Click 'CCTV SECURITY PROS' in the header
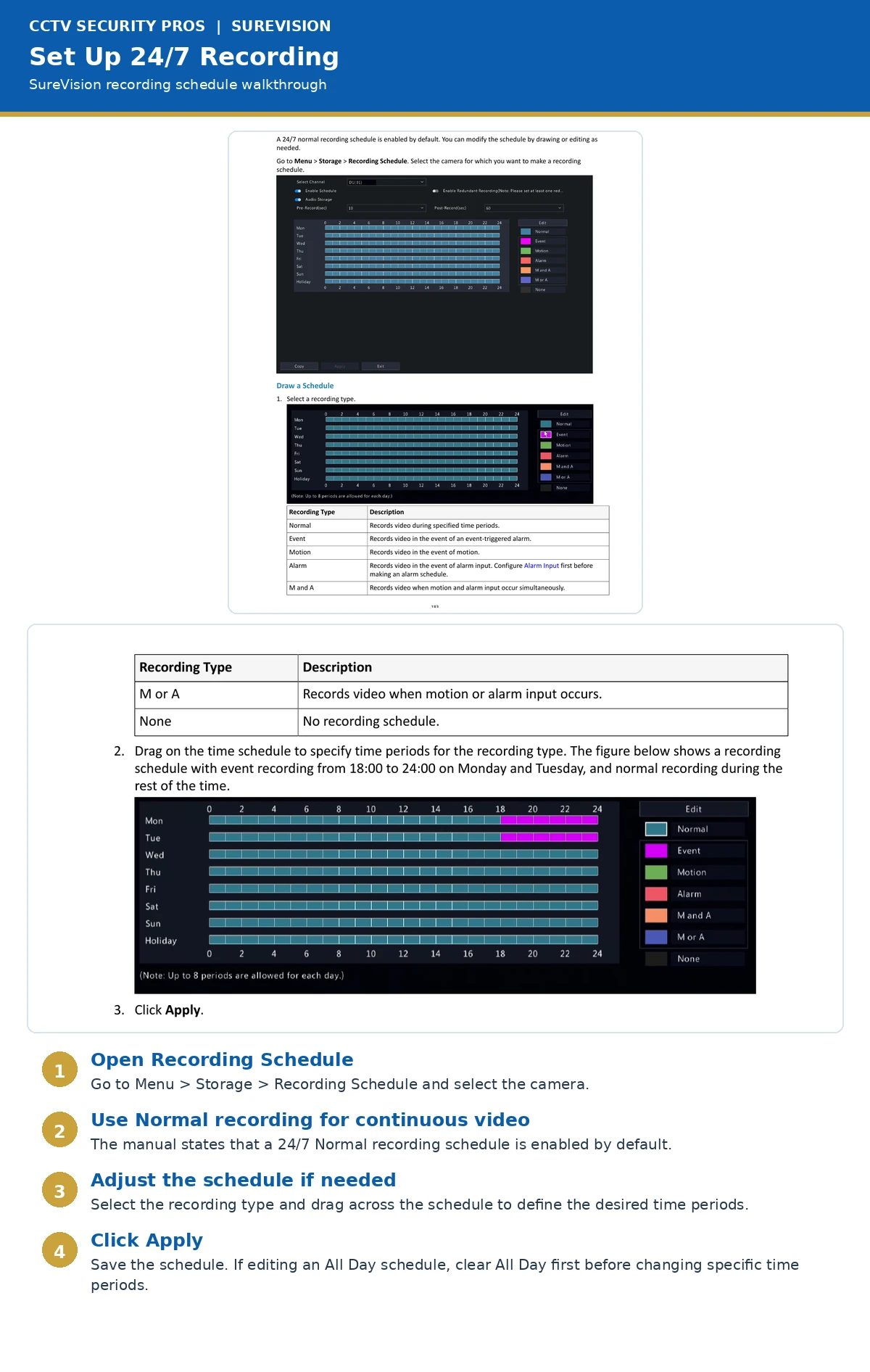The image size is (870, 1372). pos(117,26)
